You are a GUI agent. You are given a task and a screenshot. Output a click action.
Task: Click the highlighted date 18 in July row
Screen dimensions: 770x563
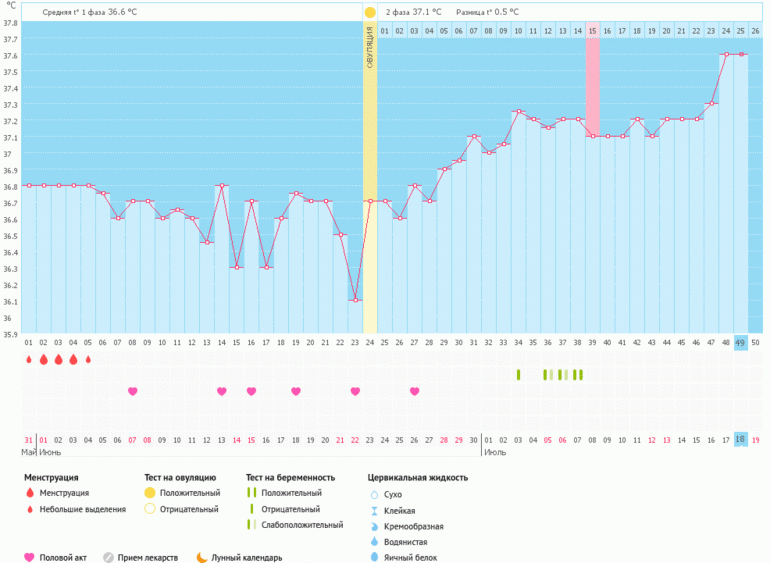coord(740,439)
